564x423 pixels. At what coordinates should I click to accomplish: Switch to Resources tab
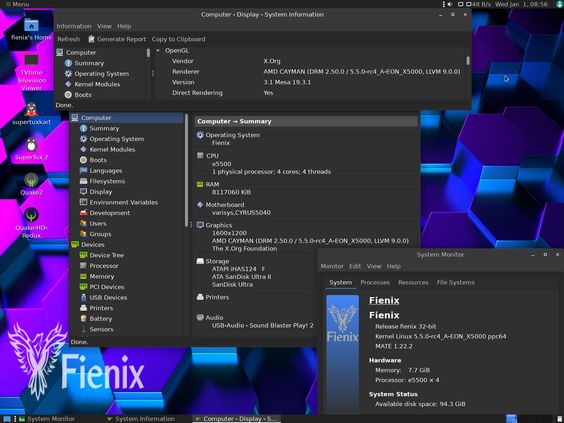(x=413, y=282)
